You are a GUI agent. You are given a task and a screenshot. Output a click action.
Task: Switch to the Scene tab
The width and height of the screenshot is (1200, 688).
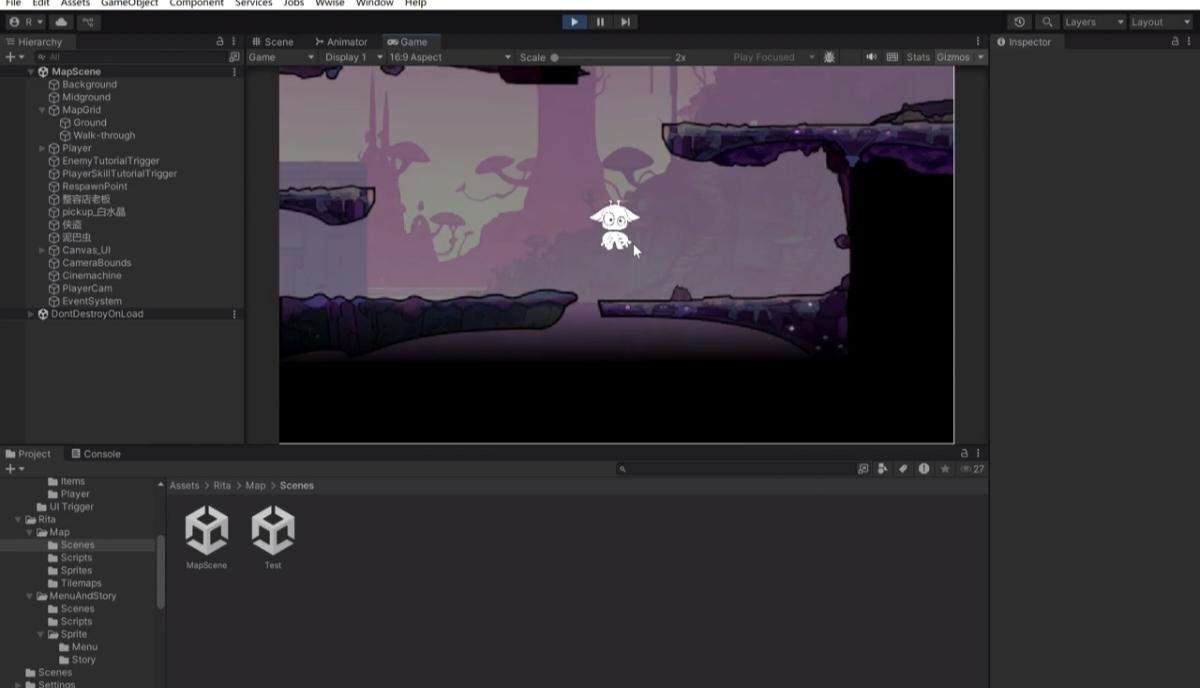coord(273,42)
